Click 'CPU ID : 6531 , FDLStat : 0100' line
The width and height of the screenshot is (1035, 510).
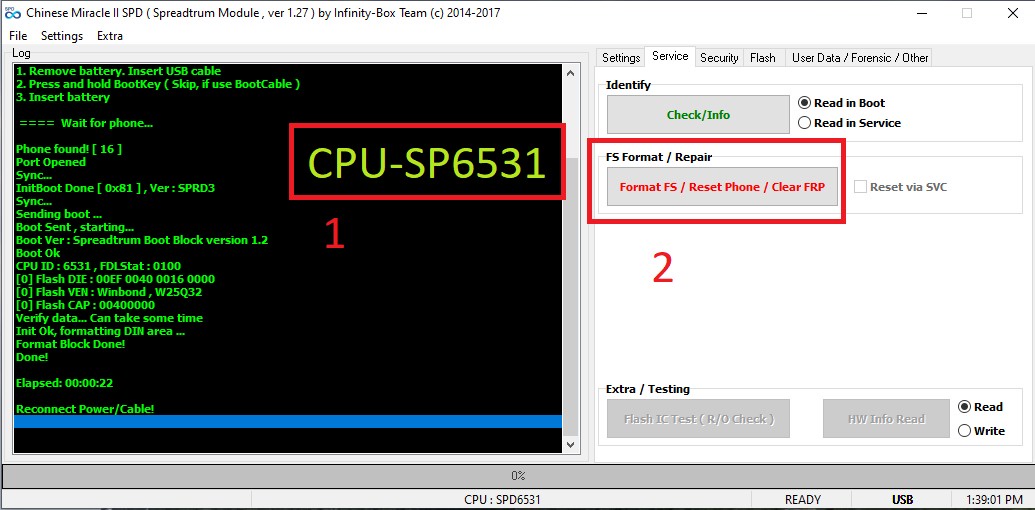98,267
